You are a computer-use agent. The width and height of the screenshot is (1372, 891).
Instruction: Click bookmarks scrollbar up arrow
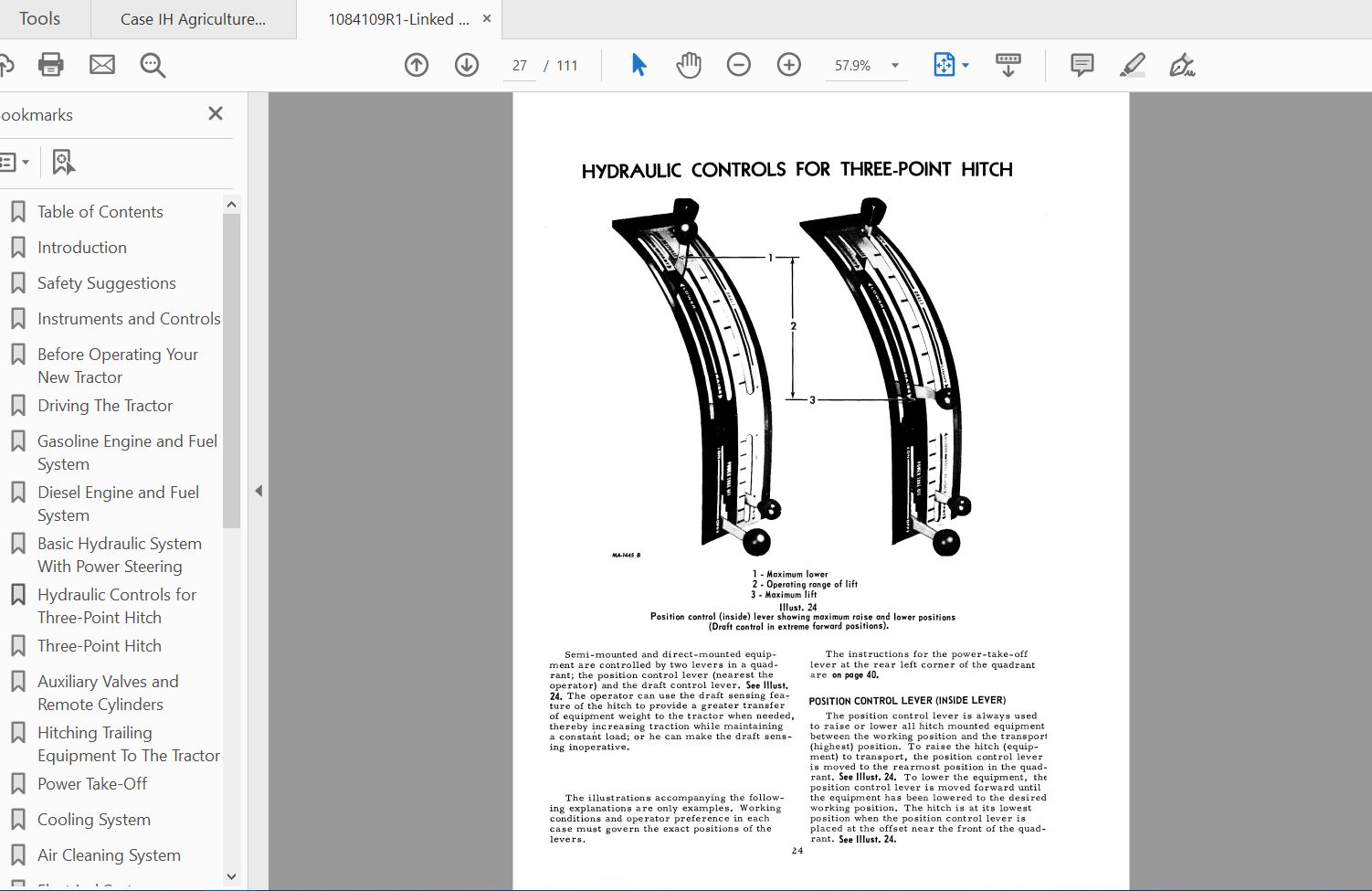[x=231, y=205]
